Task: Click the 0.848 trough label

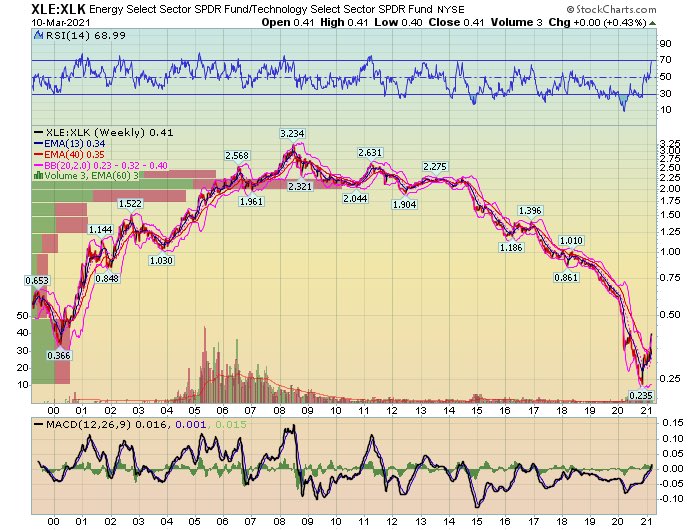Action: (107, 278)
